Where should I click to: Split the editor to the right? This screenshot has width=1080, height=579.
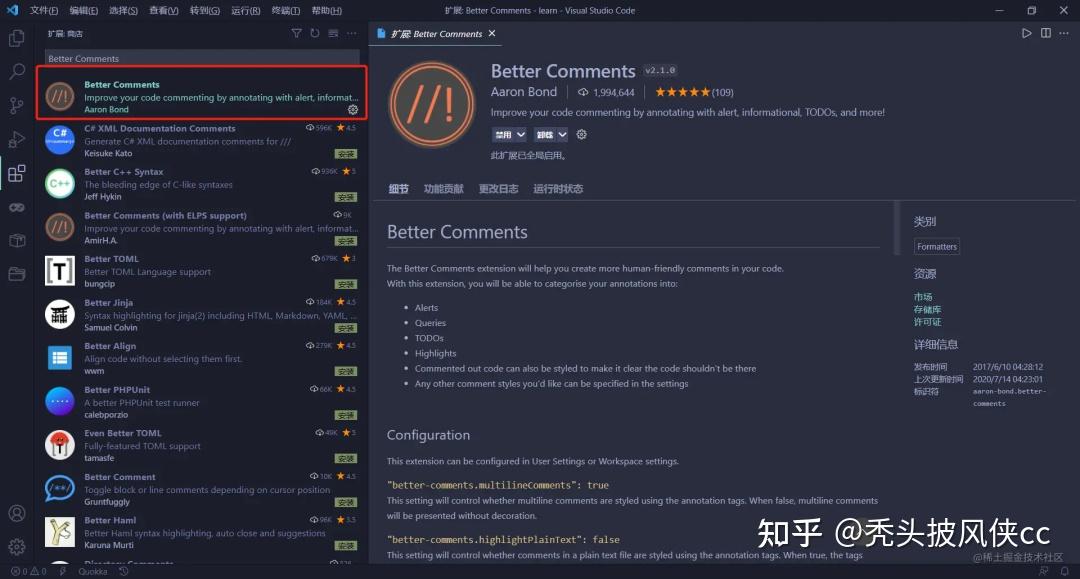pos(1046,33)
